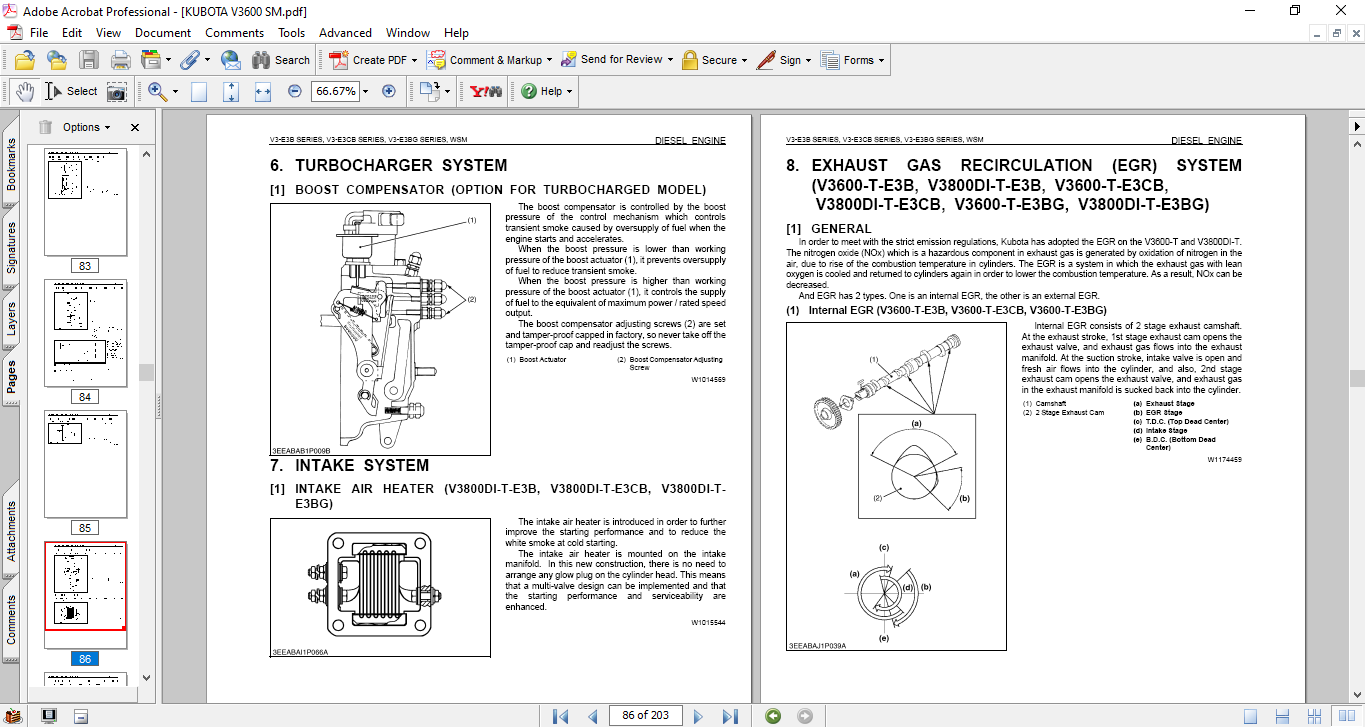Select the Hand tool

[x=24, y=91]
